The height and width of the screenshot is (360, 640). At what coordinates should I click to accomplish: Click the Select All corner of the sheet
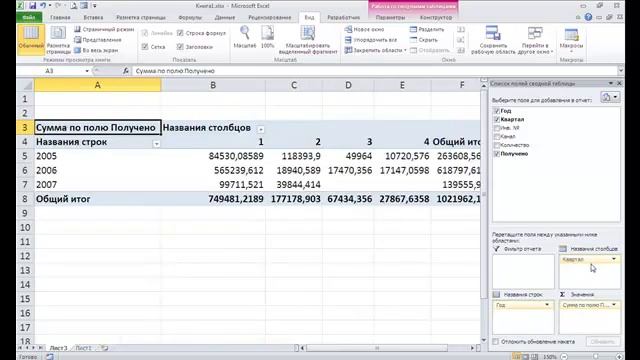click(26, 85)
